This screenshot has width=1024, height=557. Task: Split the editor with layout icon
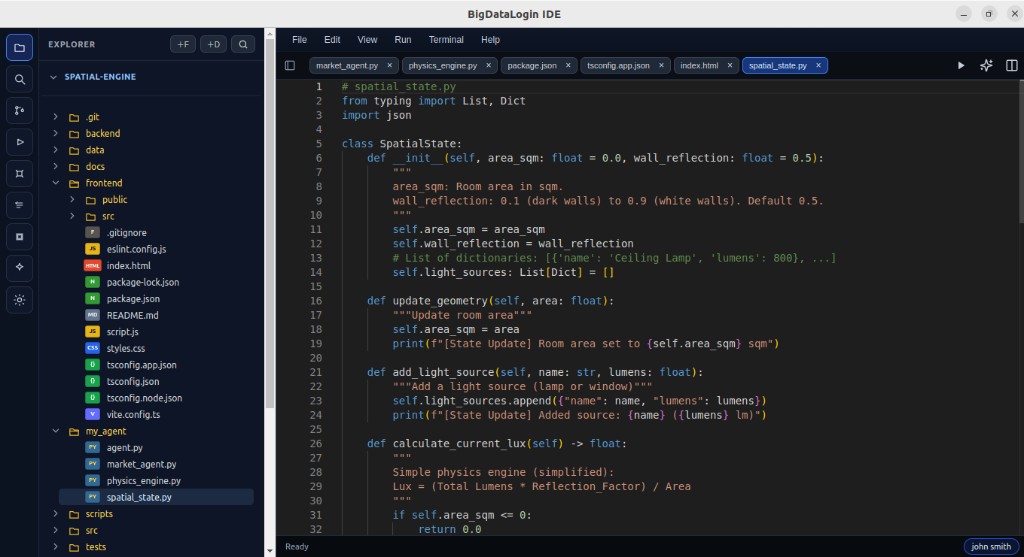(x=1012, y=65)
